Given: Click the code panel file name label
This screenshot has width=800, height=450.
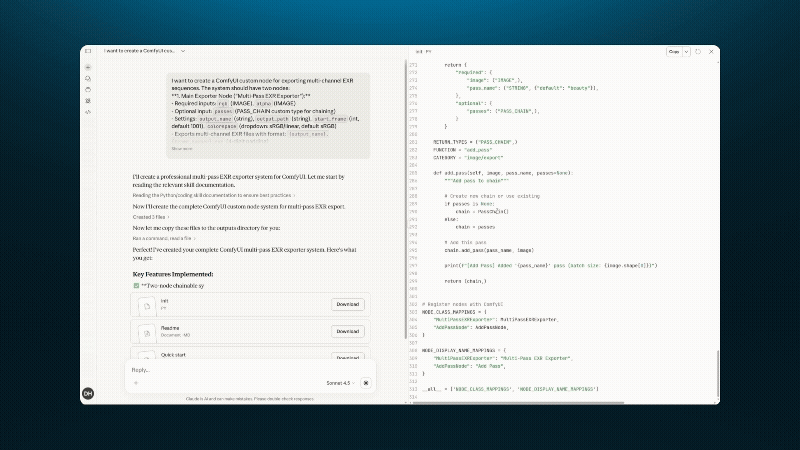Looking at the screenshot, I should click(x=424, y=52).
